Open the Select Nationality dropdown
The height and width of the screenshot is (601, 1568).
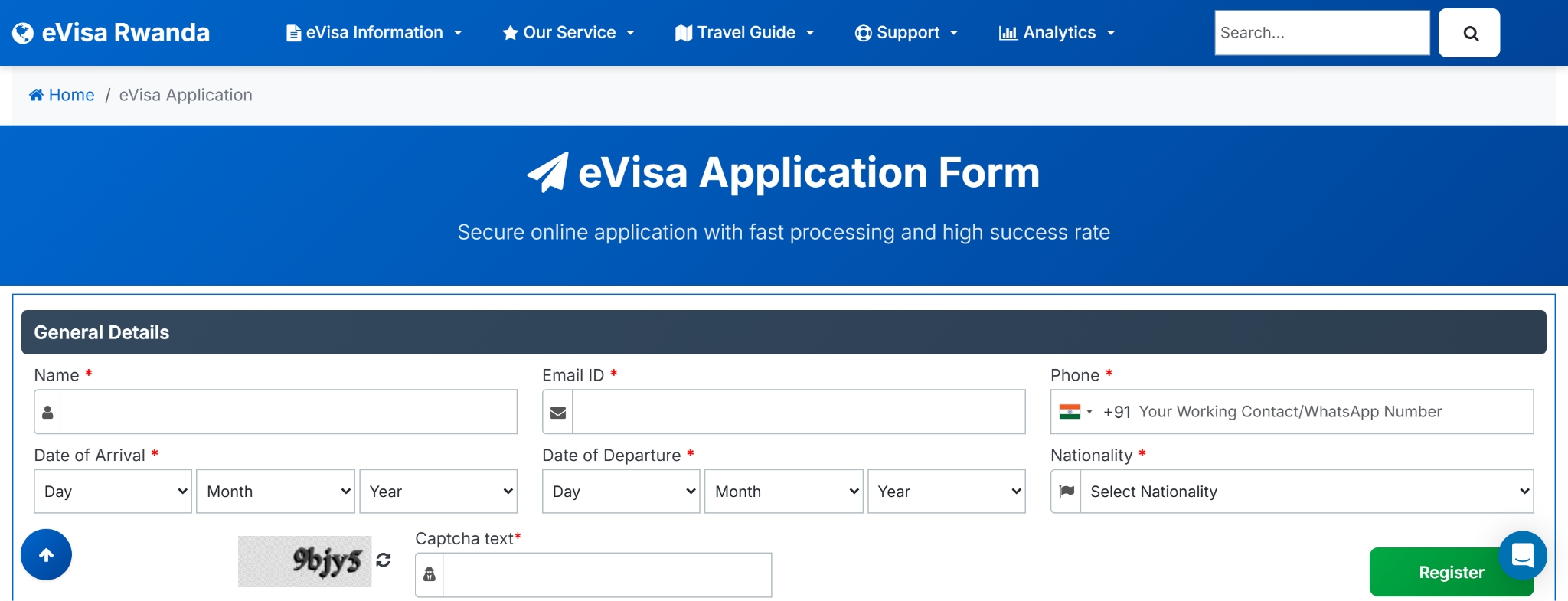(x=1306, y=492)
